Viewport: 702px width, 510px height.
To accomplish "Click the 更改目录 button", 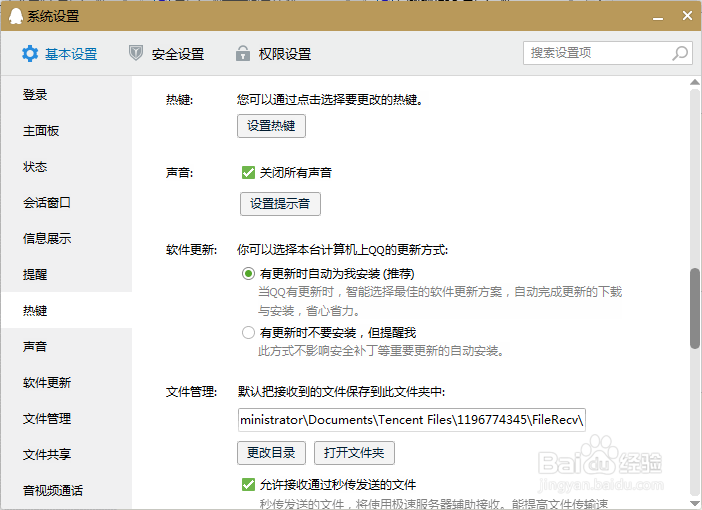I will pos(271,453).
